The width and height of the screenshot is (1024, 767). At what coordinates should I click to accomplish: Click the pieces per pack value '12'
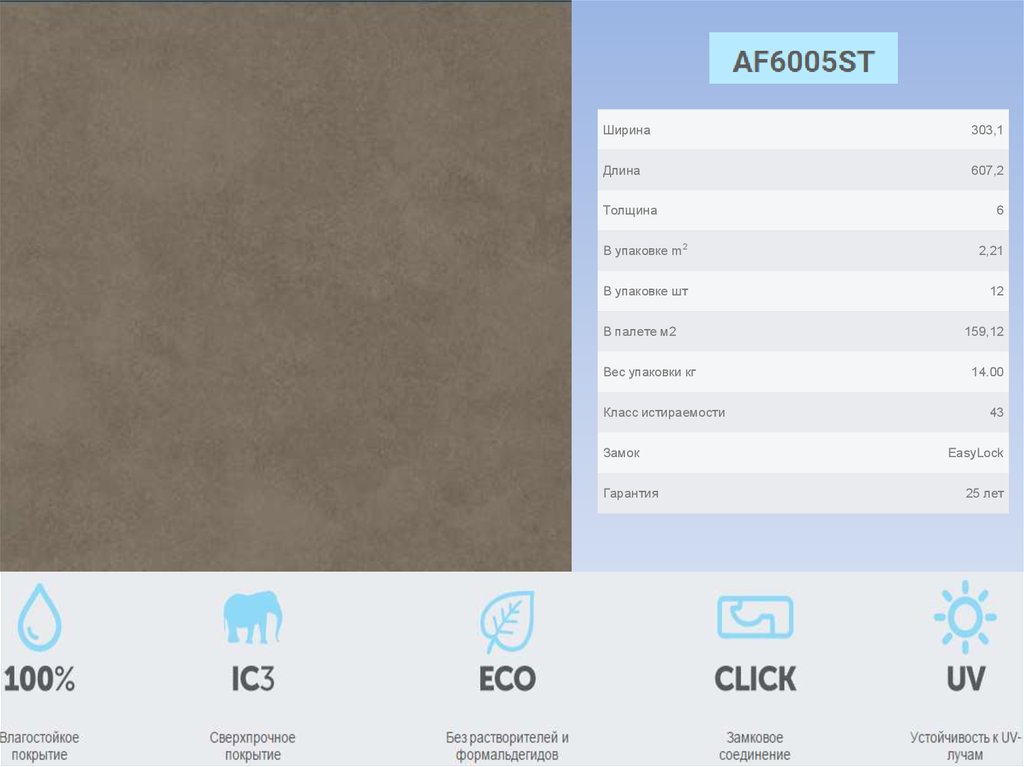[x=997, y=291]
